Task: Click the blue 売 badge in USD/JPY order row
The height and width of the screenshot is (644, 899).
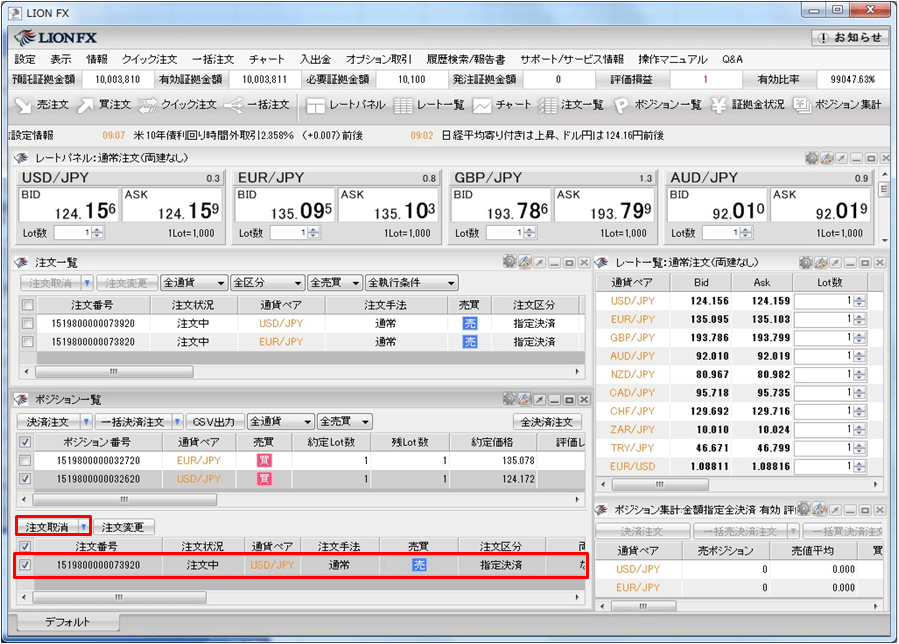Action: click(470, 323)
